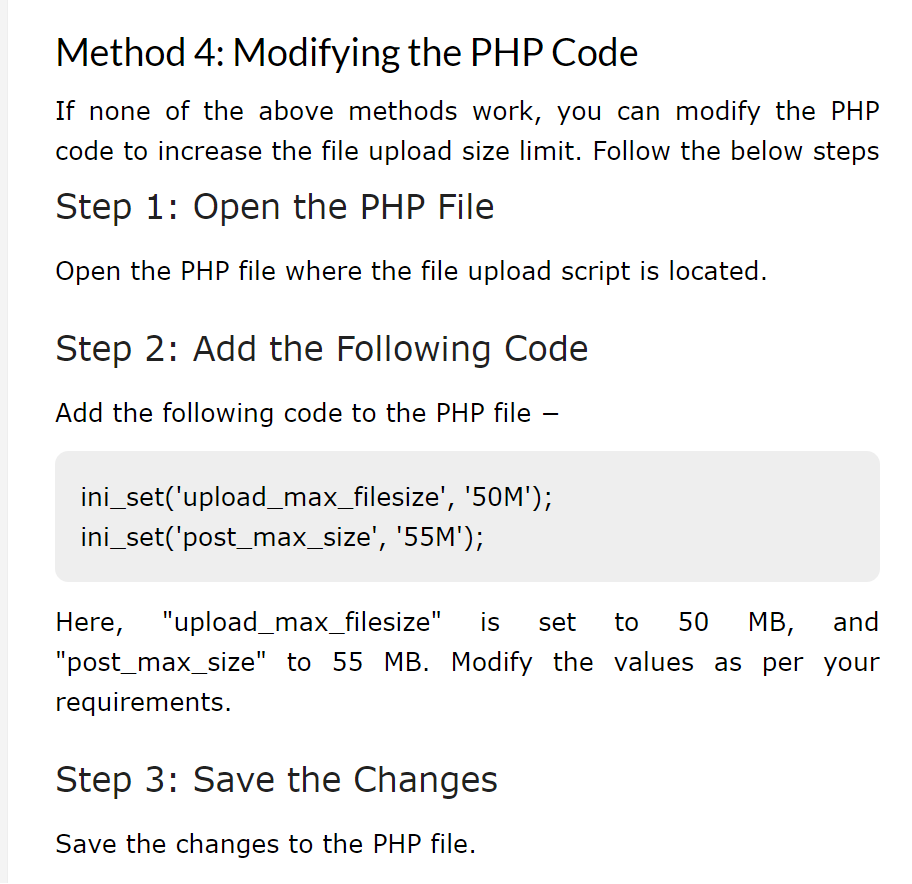Click the "55 MB" text in the explanation
The height and width of the screenshot is (884, 912).
[x=380, y=662]
